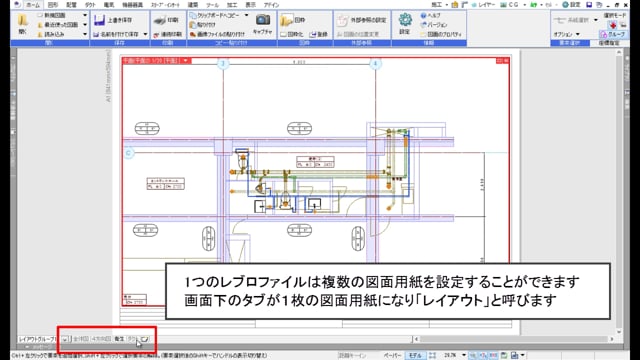Click the 名前を付けて保存 button
640x360 pixels.
(x=117, y=35)
